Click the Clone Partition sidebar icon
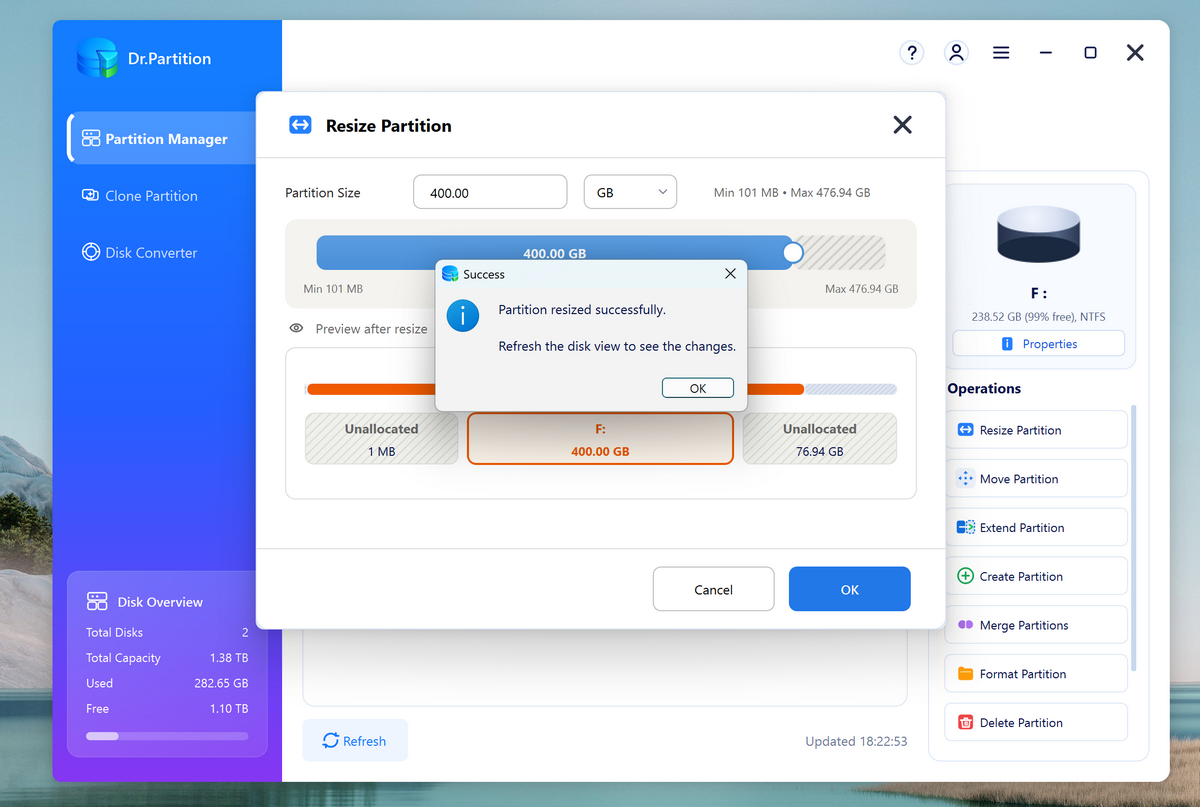The height and width of the screenshot is (807, 1200). tap(91, 195)
